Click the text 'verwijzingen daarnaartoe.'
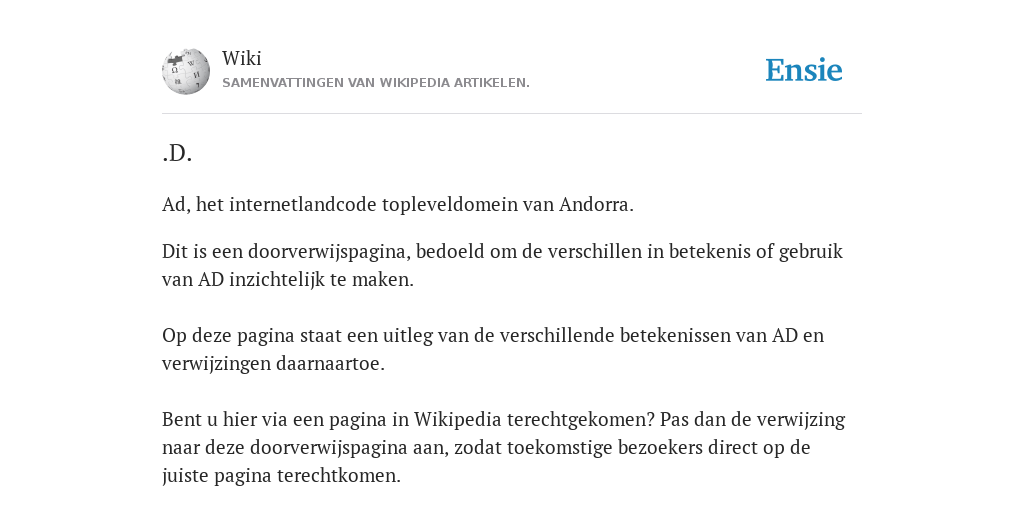Screen dimensions: 1024x512 point(274,364)
